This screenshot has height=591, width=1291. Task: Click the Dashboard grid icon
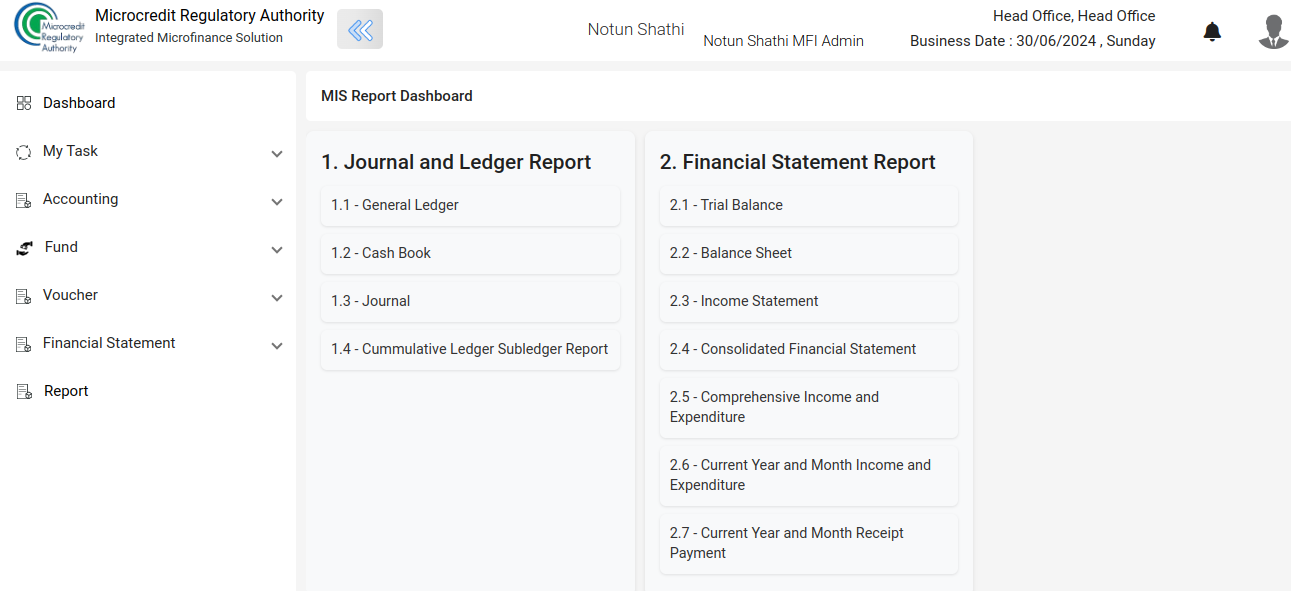click(x=24, y=103)
